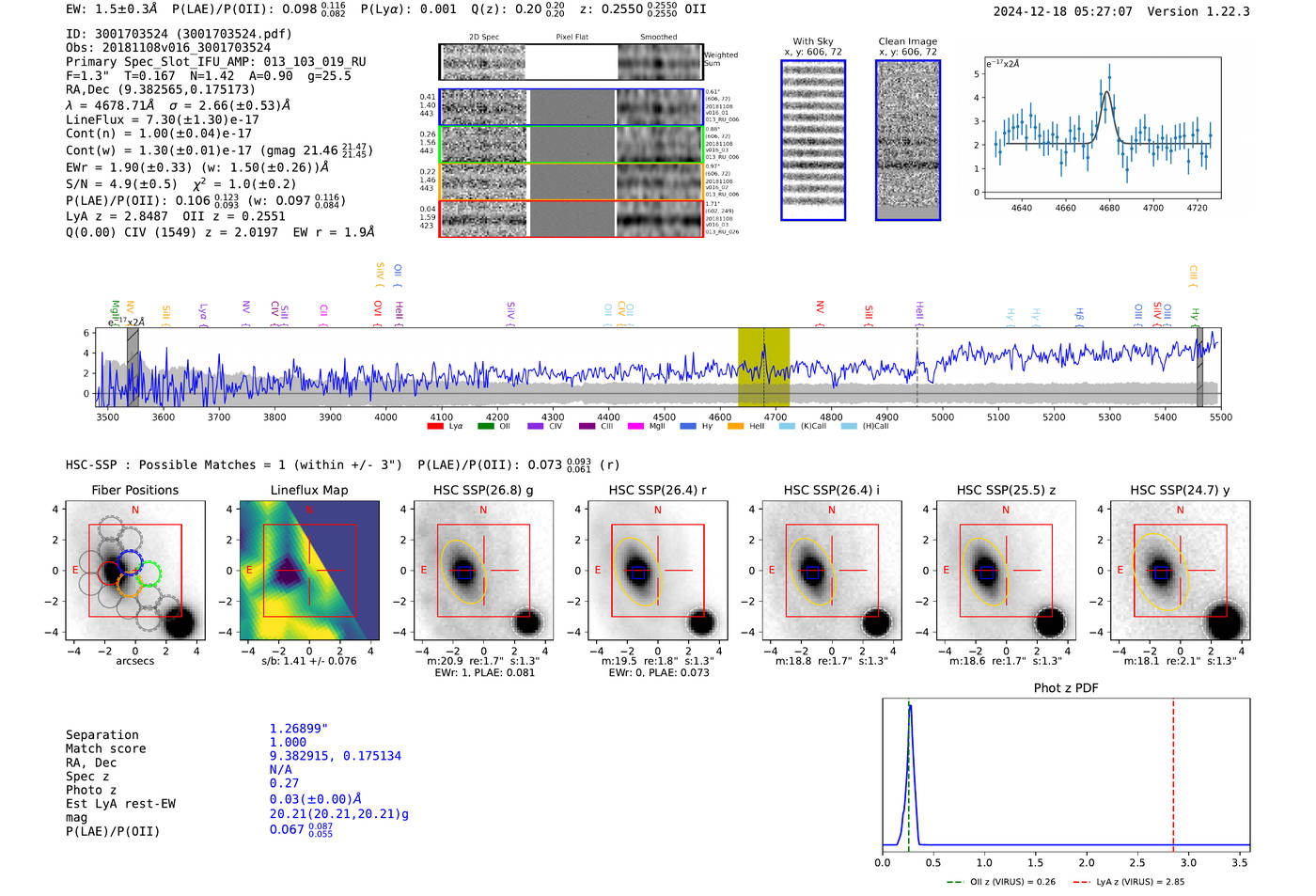Click the yellow highlighted band in the spectrum
The height and width of the screenshot is (896, 1316).
click(x=763, y=368)
